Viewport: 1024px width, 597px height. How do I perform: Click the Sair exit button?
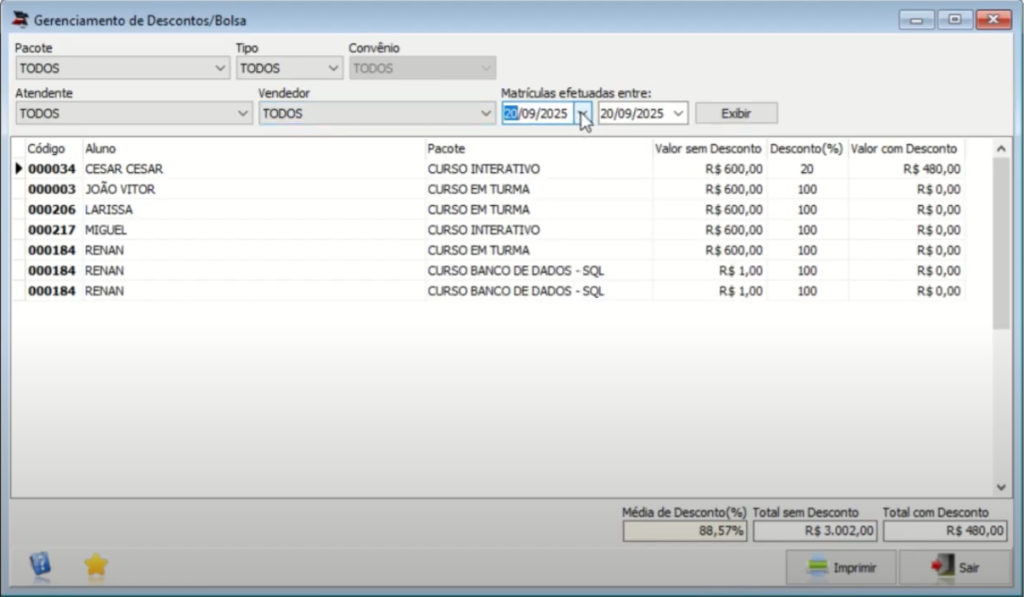(955, 568)
